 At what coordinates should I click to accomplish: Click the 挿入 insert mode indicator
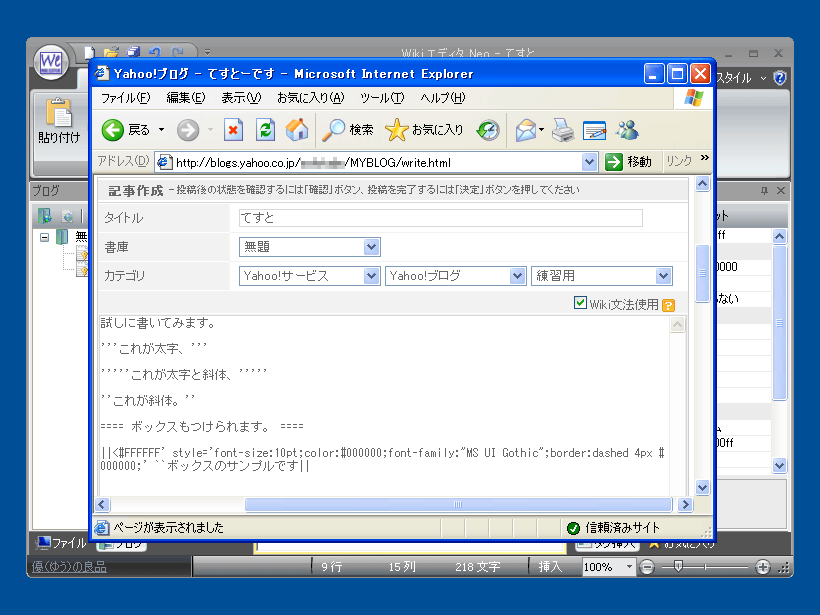point(550,567)
